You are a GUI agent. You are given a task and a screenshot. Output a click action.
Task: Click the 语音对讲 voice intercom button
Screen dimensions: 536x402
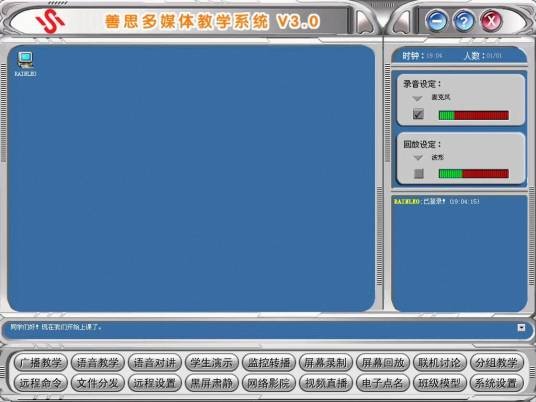tap(155, 362)
